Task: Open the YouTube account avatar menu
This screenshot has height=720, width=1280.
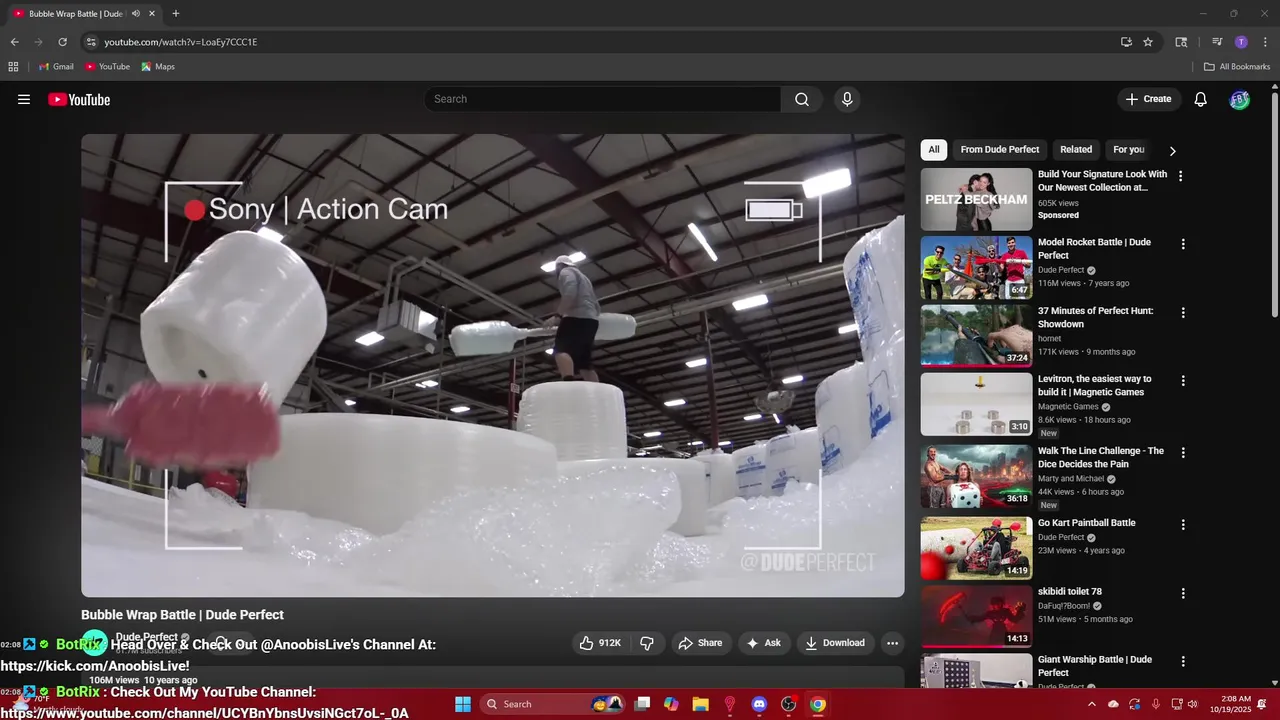Action: point(1240,99)
